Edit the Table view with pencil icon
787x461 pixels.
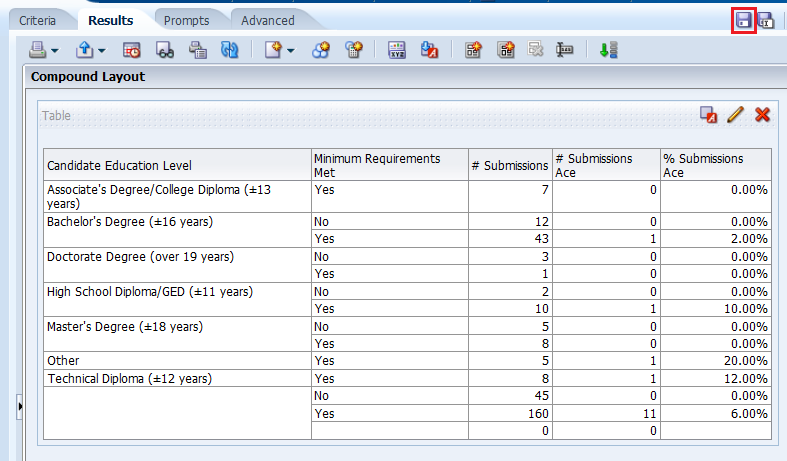[x=735, y=114]
